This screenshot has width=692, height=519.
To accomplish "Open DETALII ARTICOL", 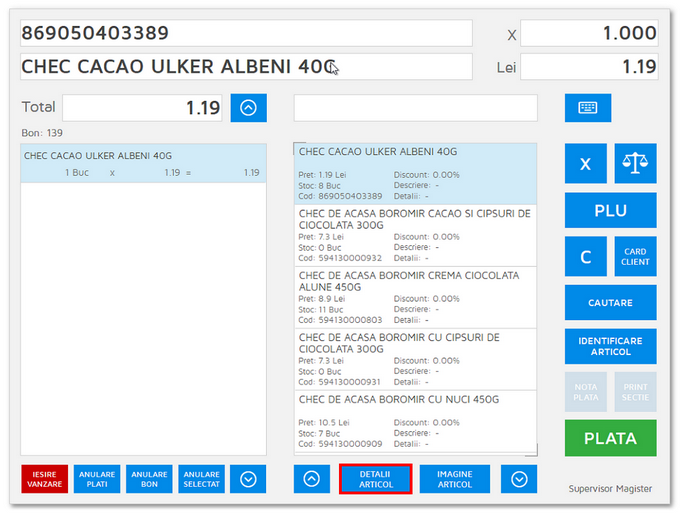I will (x=376, y=479).
